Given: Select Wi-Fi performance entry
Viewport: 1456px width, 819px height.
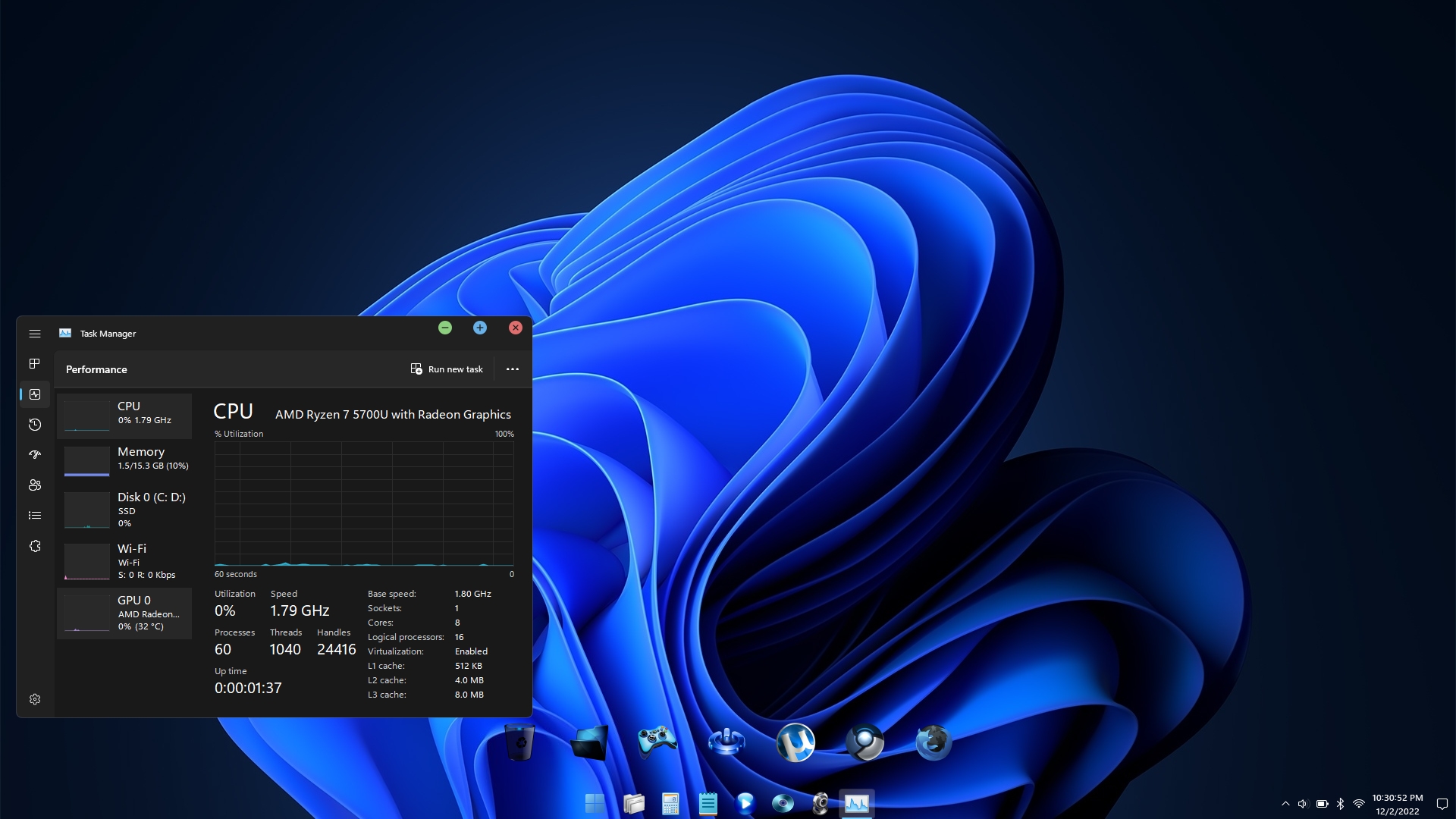Looking at the screenshot, I should [125, 560].
